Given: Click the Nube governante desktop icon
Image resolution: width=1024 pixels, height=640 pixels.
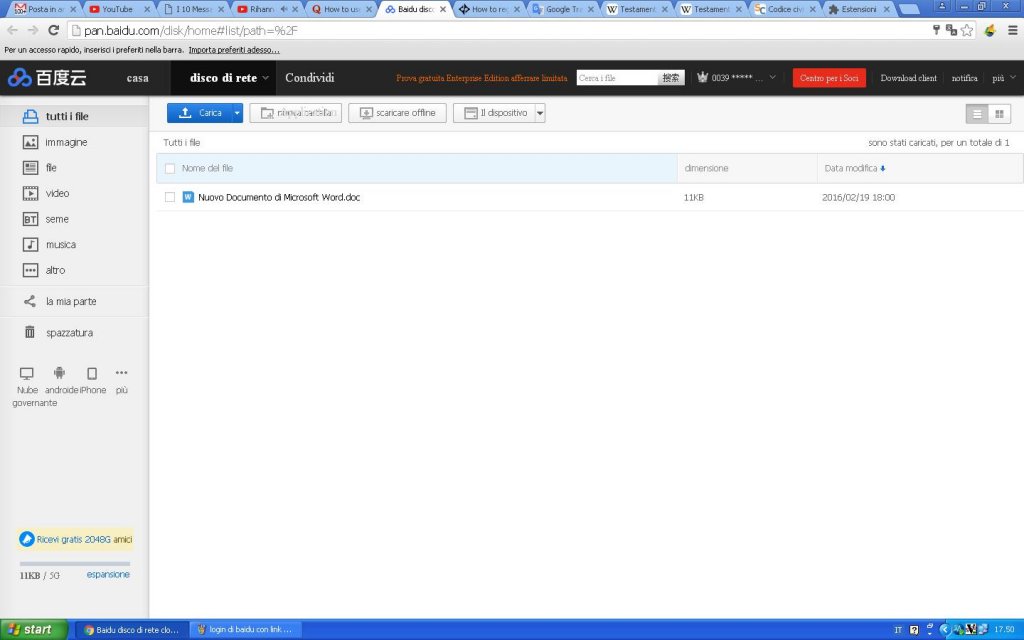Looking at the screenshot, I should click(27, 374).
